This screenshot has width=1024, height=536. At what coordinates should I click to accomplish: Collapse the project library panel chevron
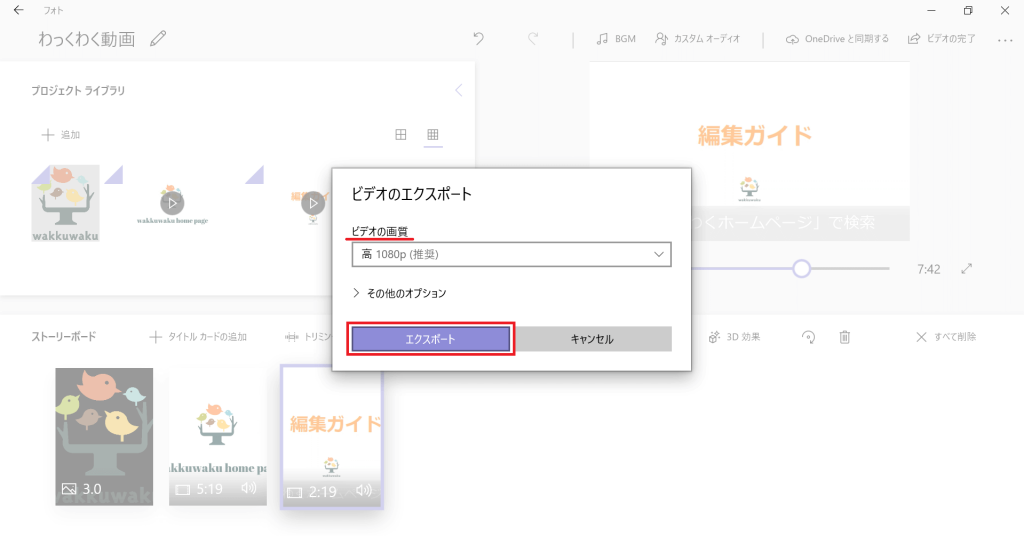[459, 90]
